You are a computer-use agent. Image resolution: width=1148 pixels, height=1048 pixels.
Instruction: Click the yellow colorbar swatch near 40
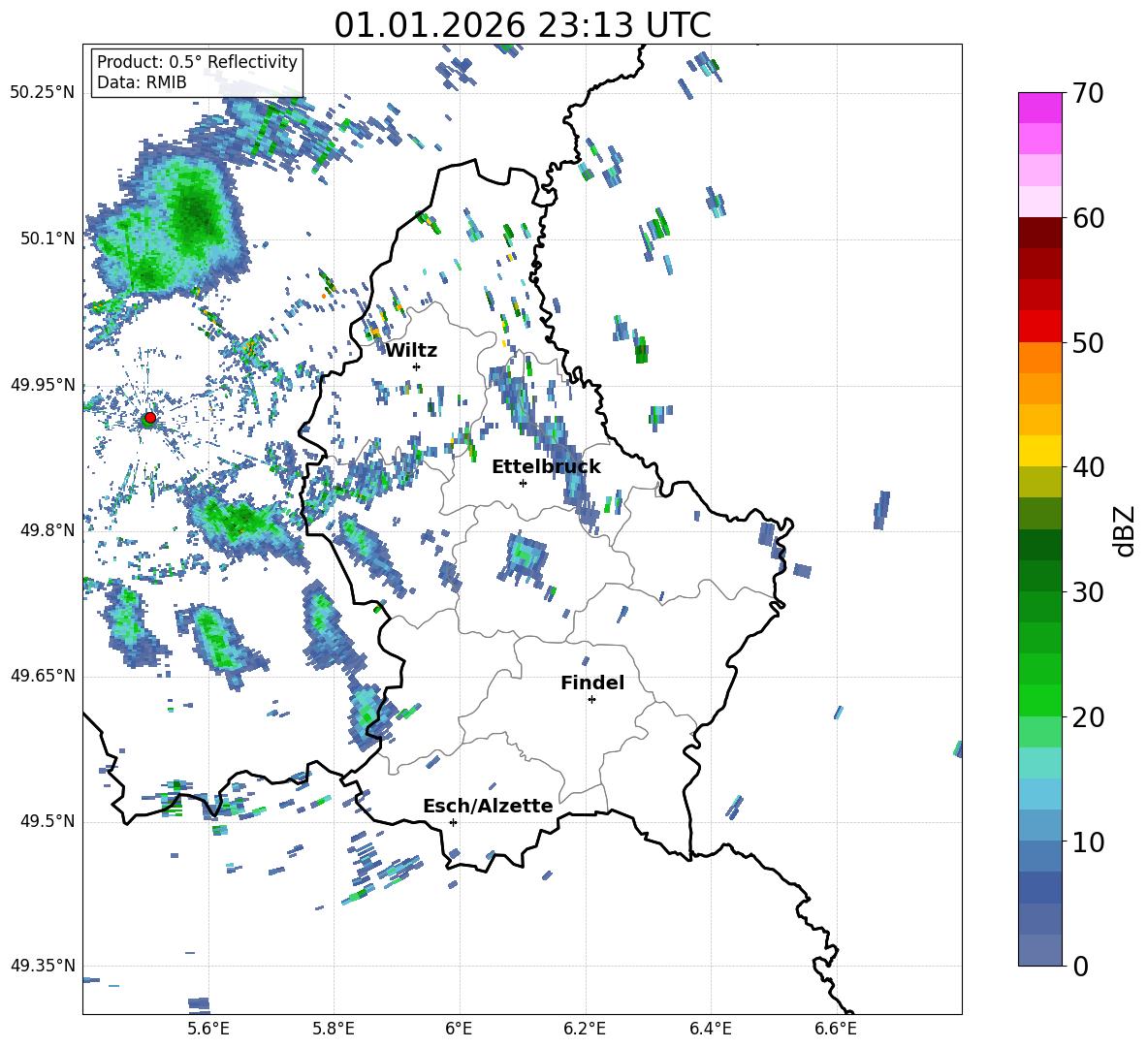click(x=1039, y=451)
